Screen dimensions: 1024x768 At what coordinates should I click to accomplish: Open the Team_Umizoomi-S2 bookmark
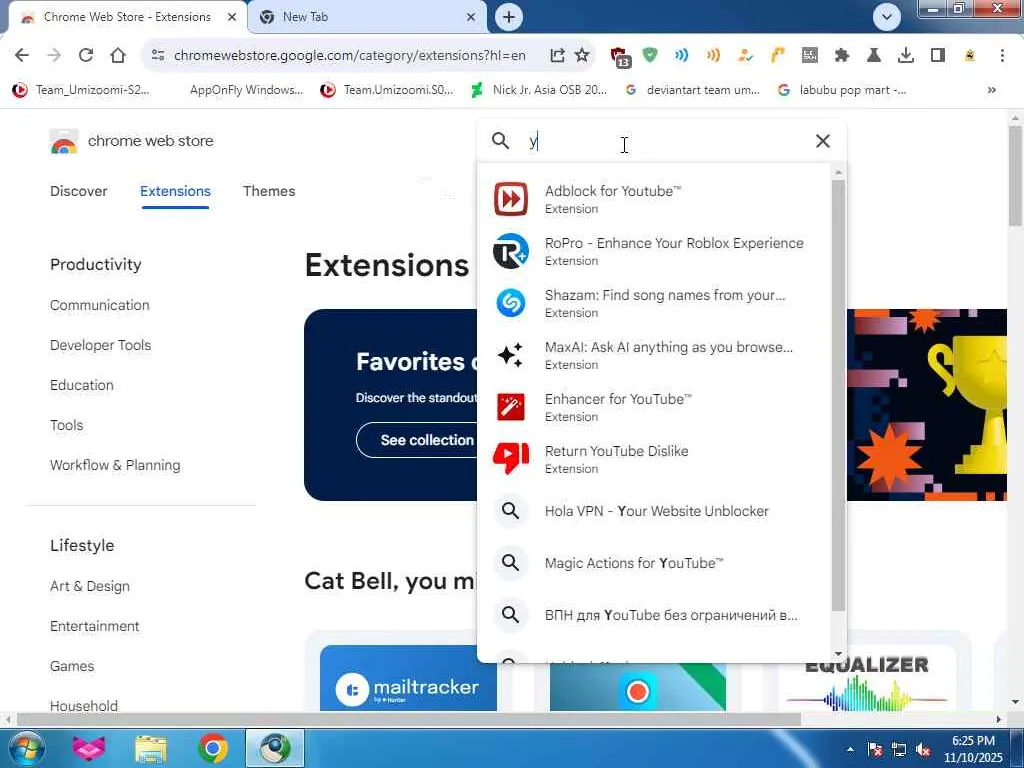pos(82,90)
